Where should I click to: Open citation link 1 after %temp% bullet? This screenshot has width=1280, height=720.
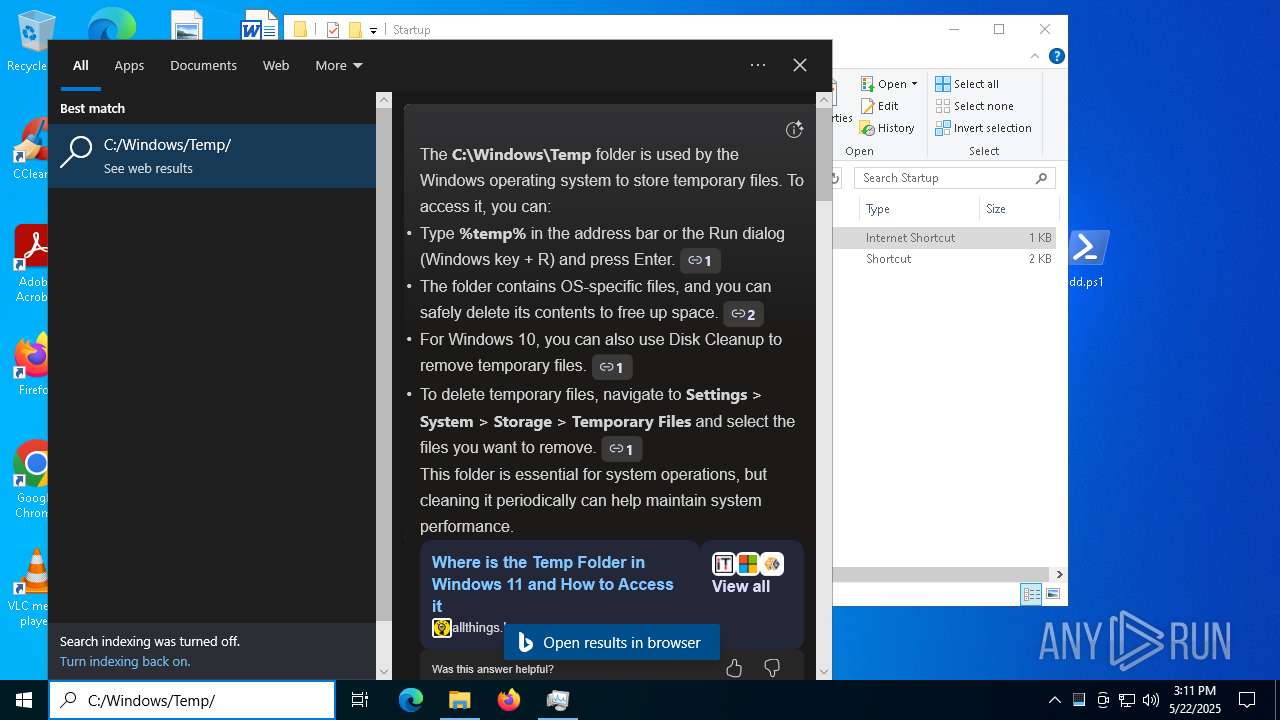coord(701,261)
